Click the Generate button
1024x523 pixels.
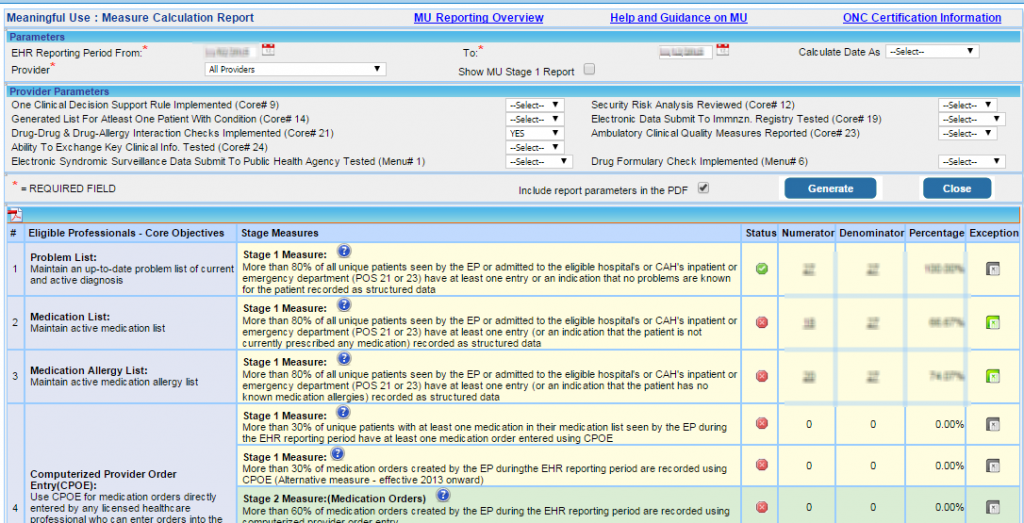pos(830,188)
